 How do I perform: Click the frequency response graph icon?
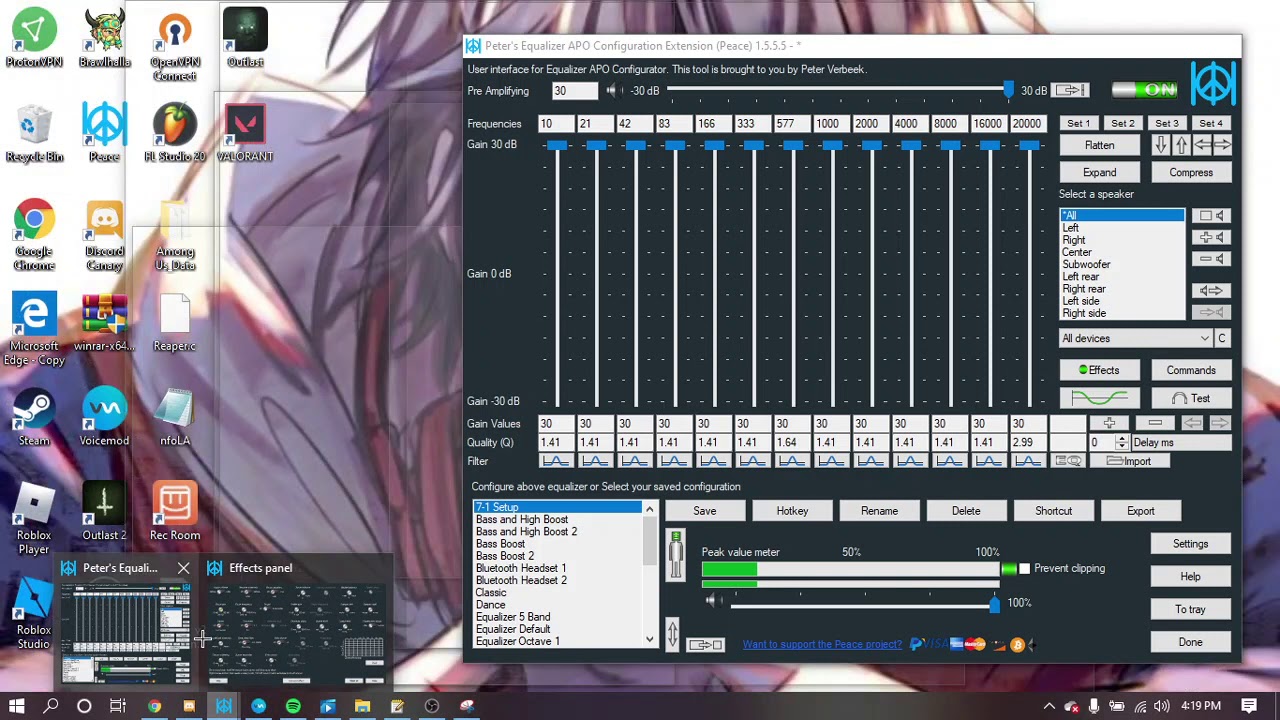1100,398
